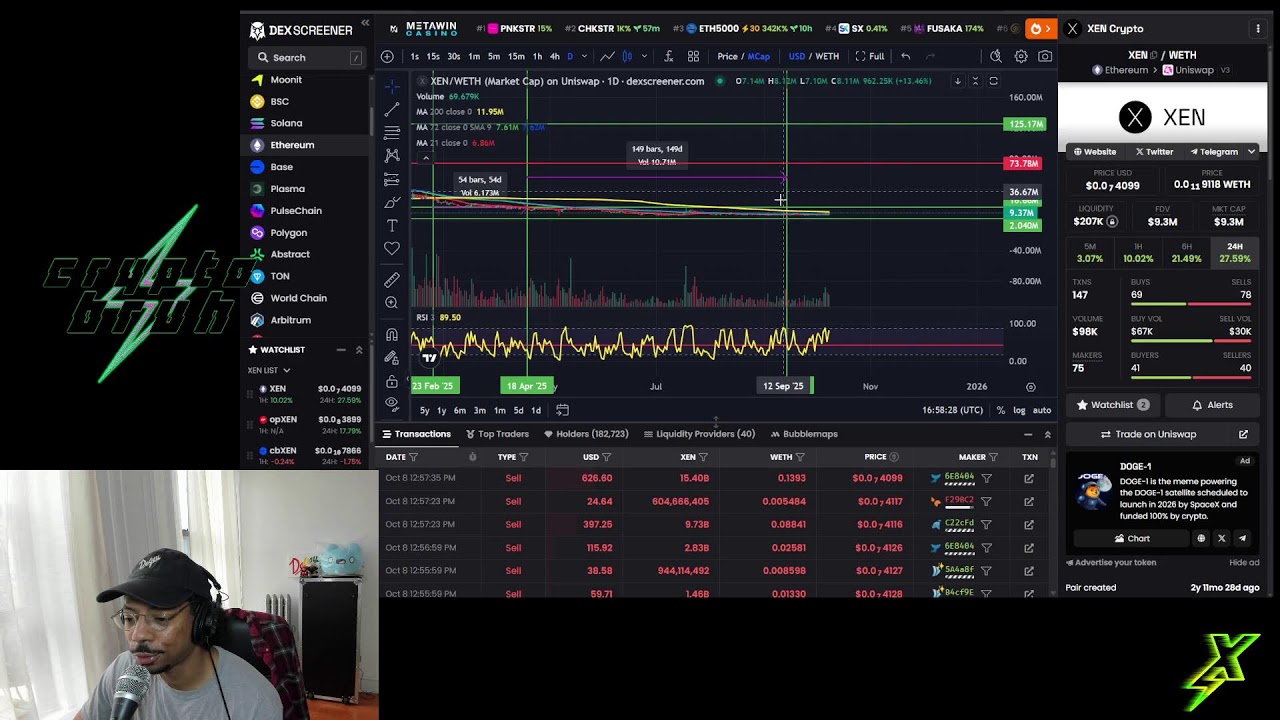The image size is (1280, 720).
Task: Click the Website link button
Action: pyautogui.click(x=1094, y=152)
